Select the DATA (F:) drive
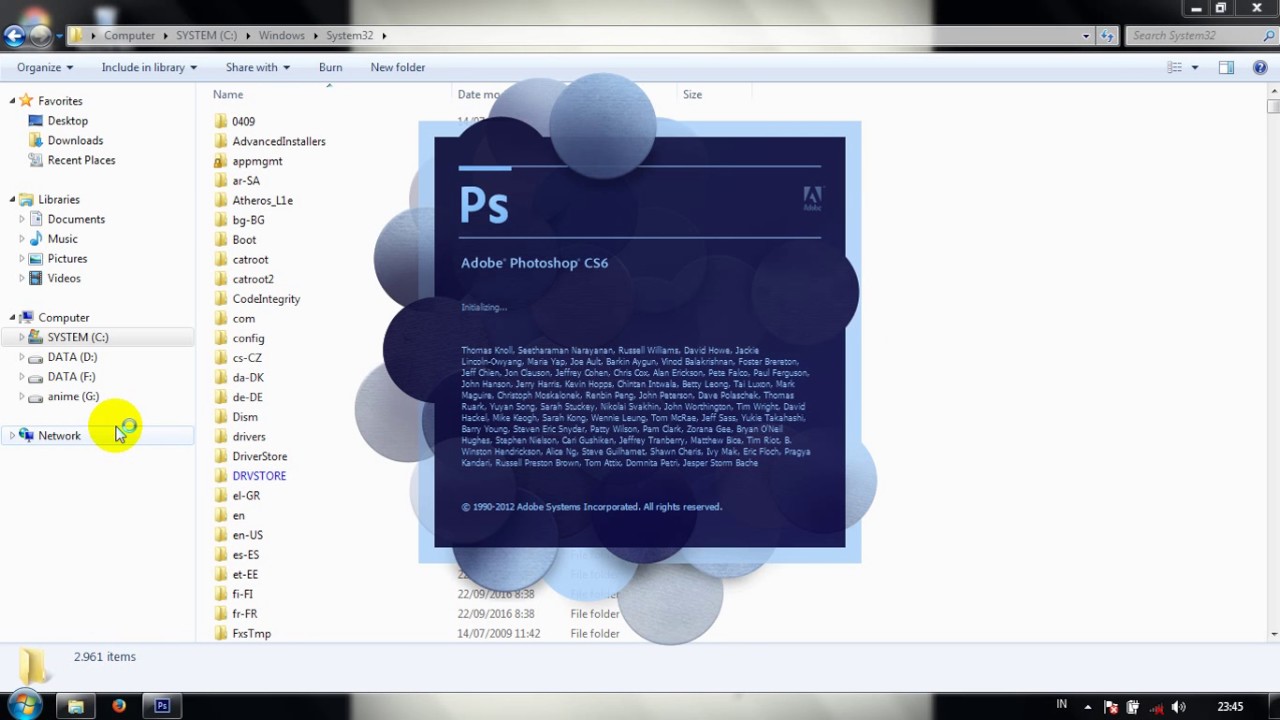The width and height of the screenshot is (1280, 720). click(x=71, y=377)
